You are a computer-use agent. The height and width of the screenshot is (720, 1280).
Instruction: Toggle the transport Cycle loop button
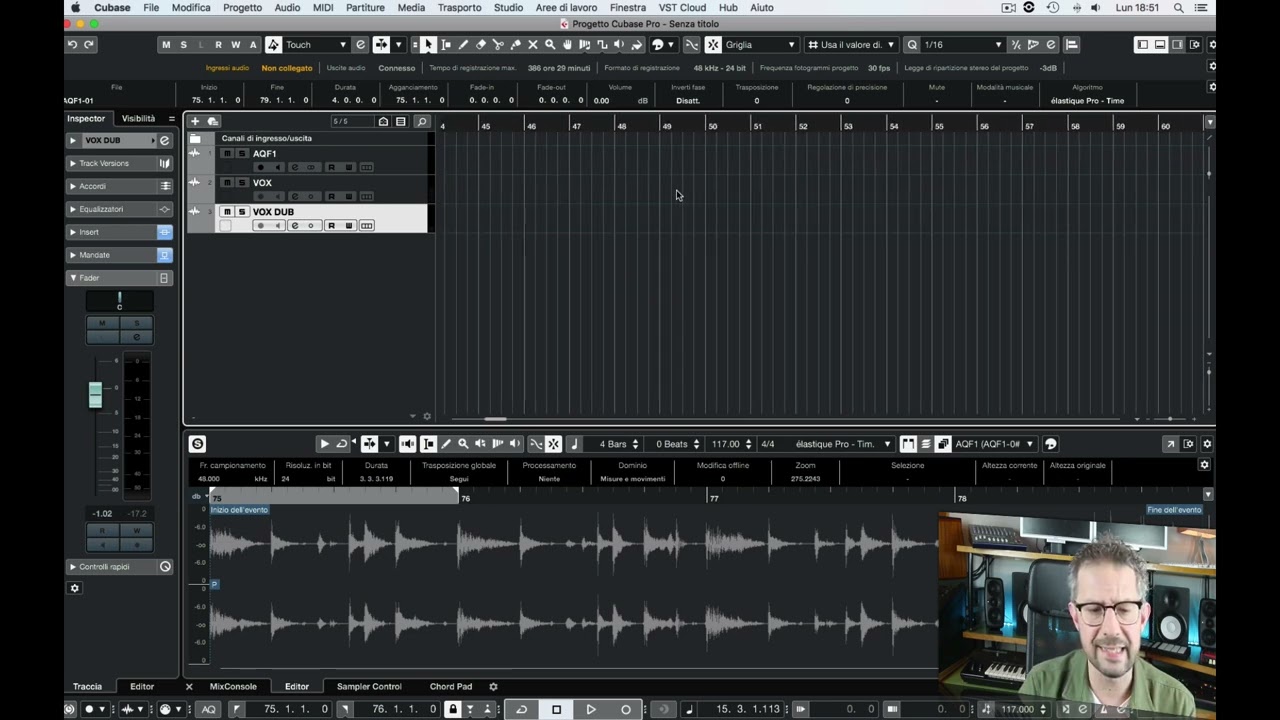click(x=521, y=709)
